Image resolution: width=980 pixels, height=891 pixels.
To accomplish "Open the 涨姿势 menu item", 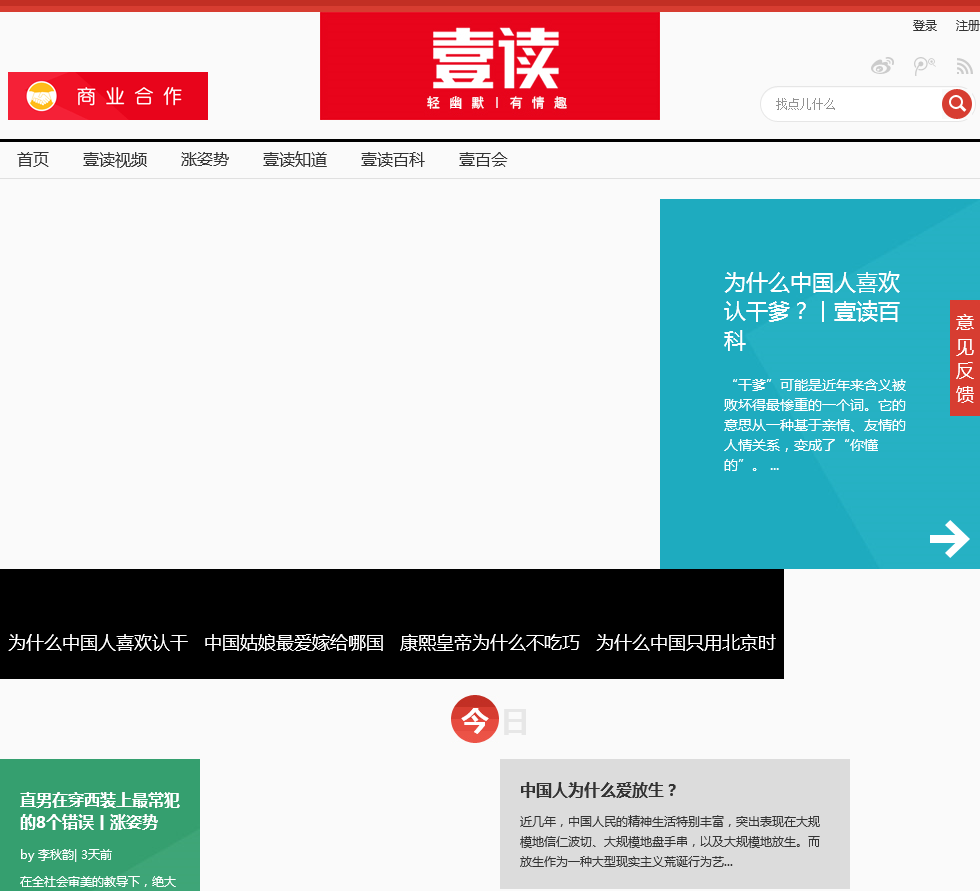I will (x=205, y=160).
